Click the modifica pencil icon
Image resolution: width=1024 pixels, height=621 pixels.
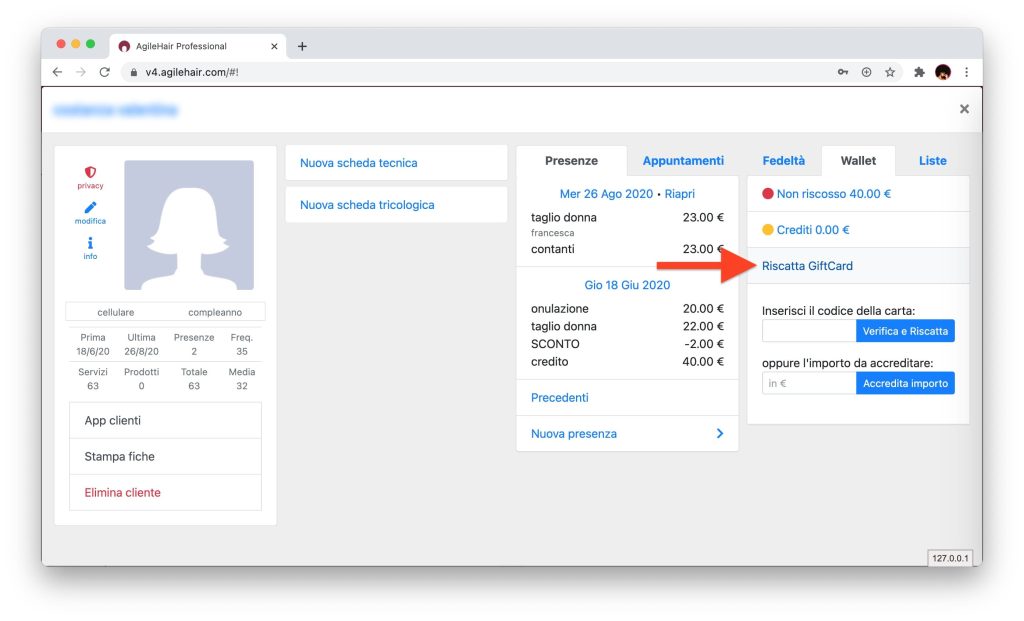(90, 208)
